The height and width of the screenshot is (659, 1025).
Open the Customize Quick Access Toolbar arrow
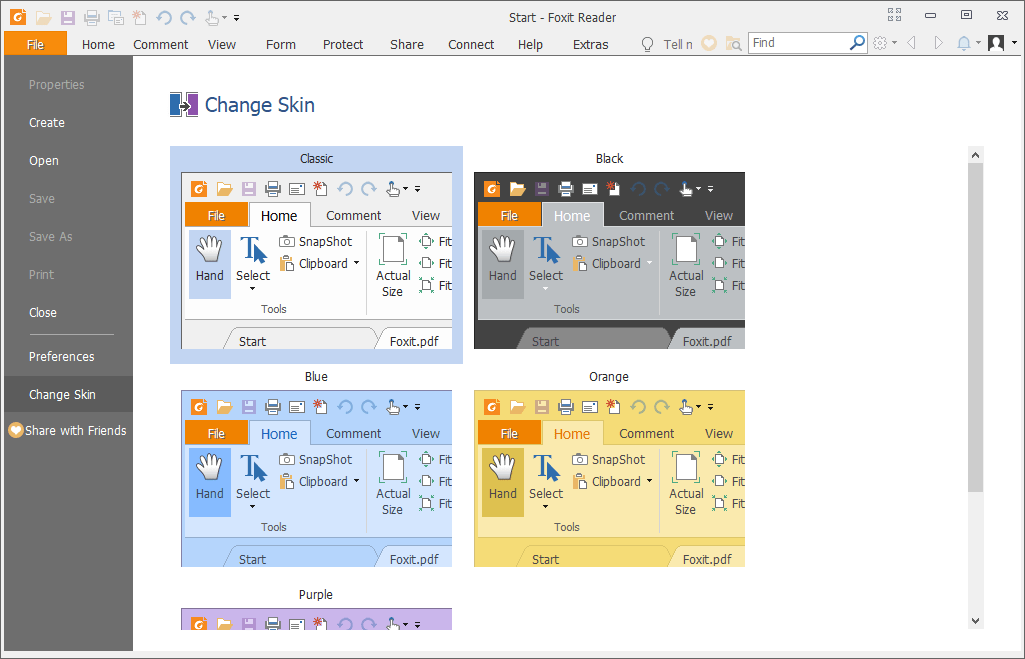(x=237, y=18)
